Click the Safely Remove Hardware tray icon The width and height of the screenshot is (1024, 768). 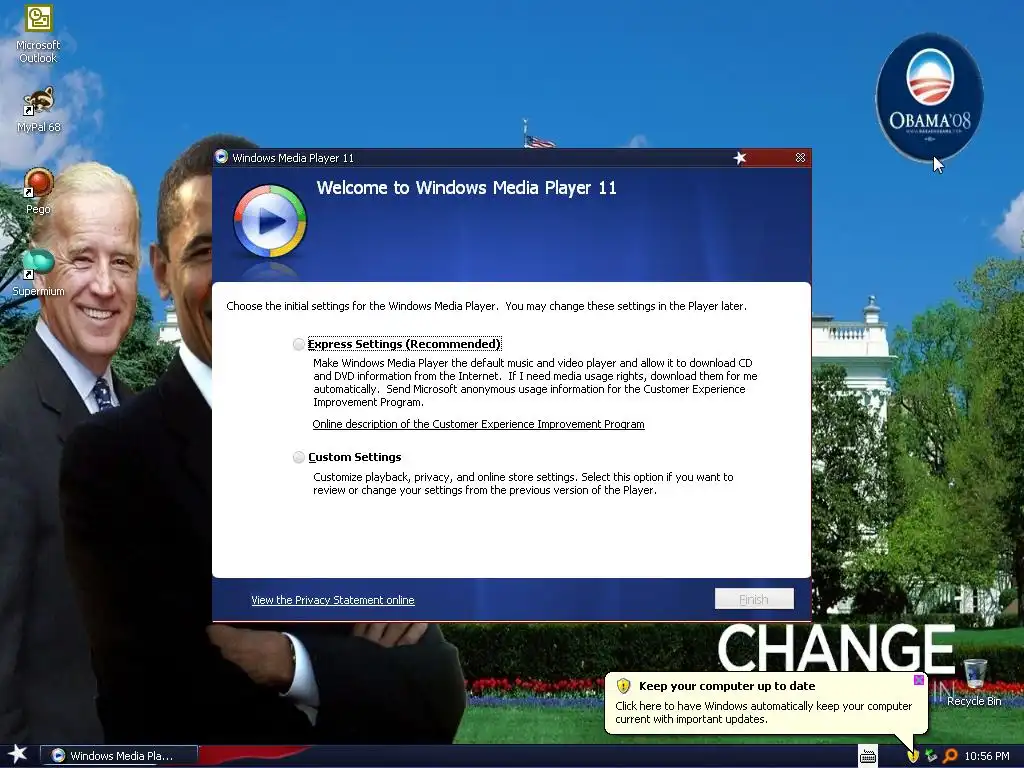[x=931, y=756]
